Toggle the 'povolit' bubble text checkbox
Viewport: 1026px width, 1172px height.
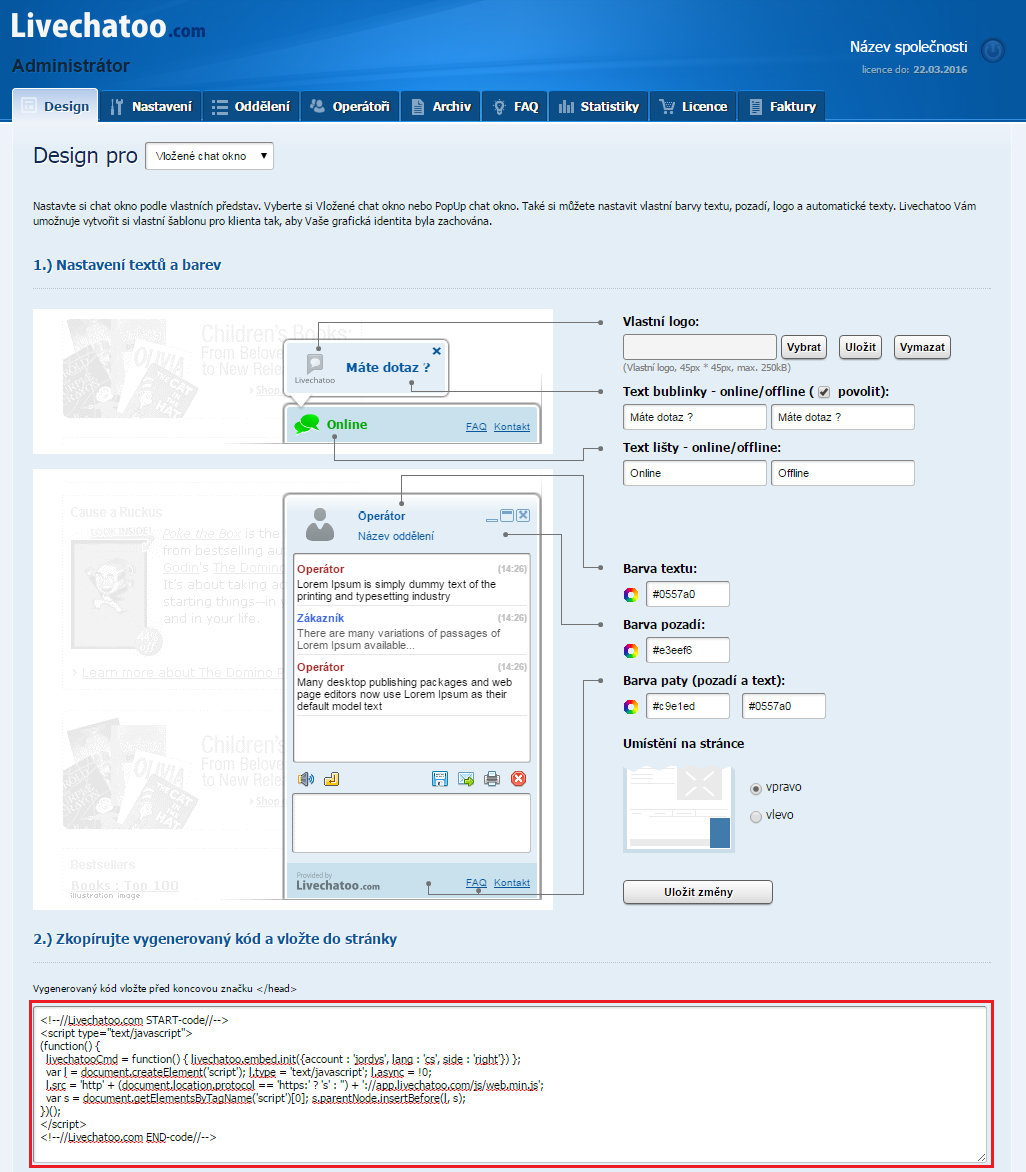click(824, 392)
